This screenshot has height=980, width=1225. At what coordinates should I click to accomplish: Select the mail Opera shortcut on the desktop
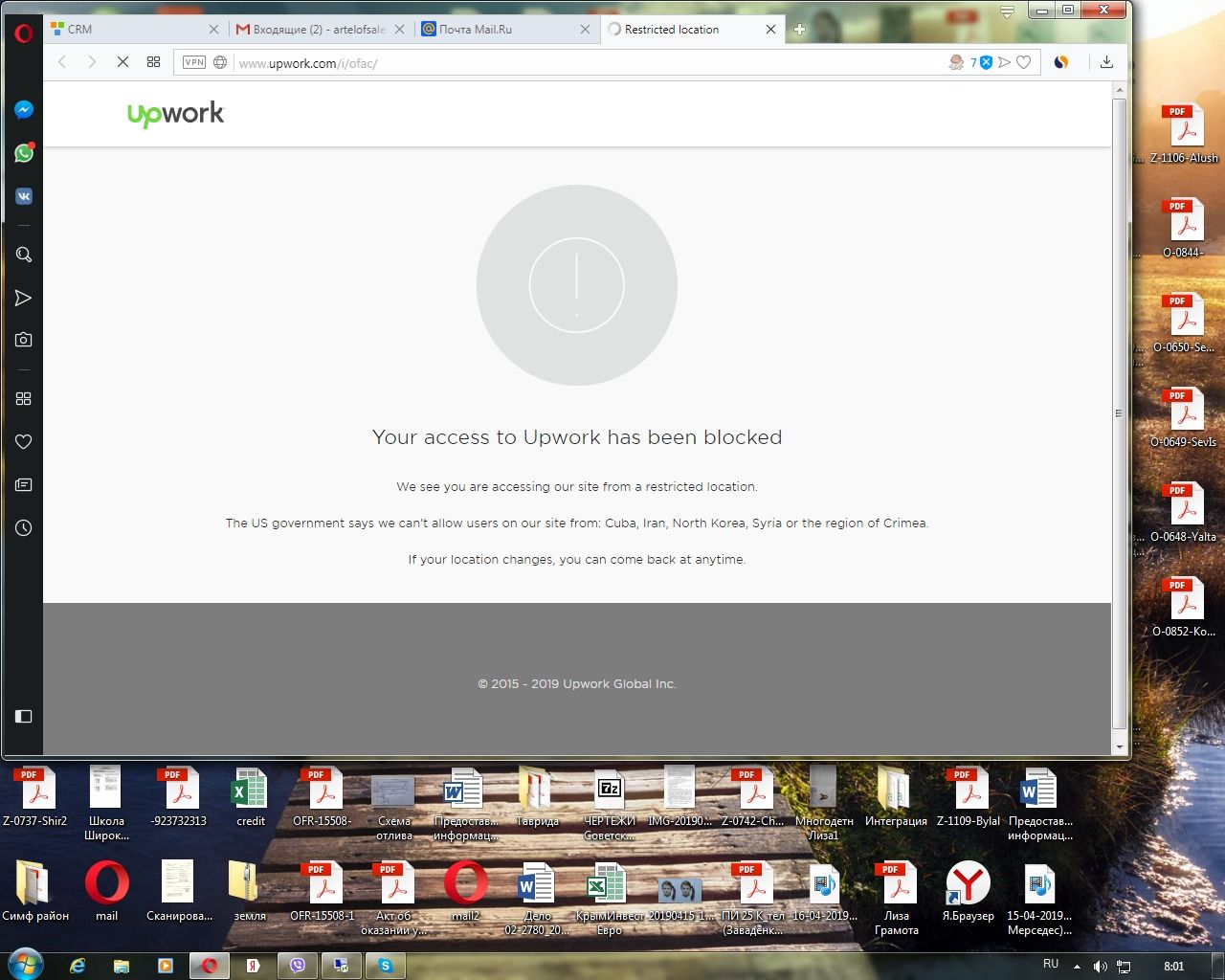pyautogui.click(x=106, y=891)
